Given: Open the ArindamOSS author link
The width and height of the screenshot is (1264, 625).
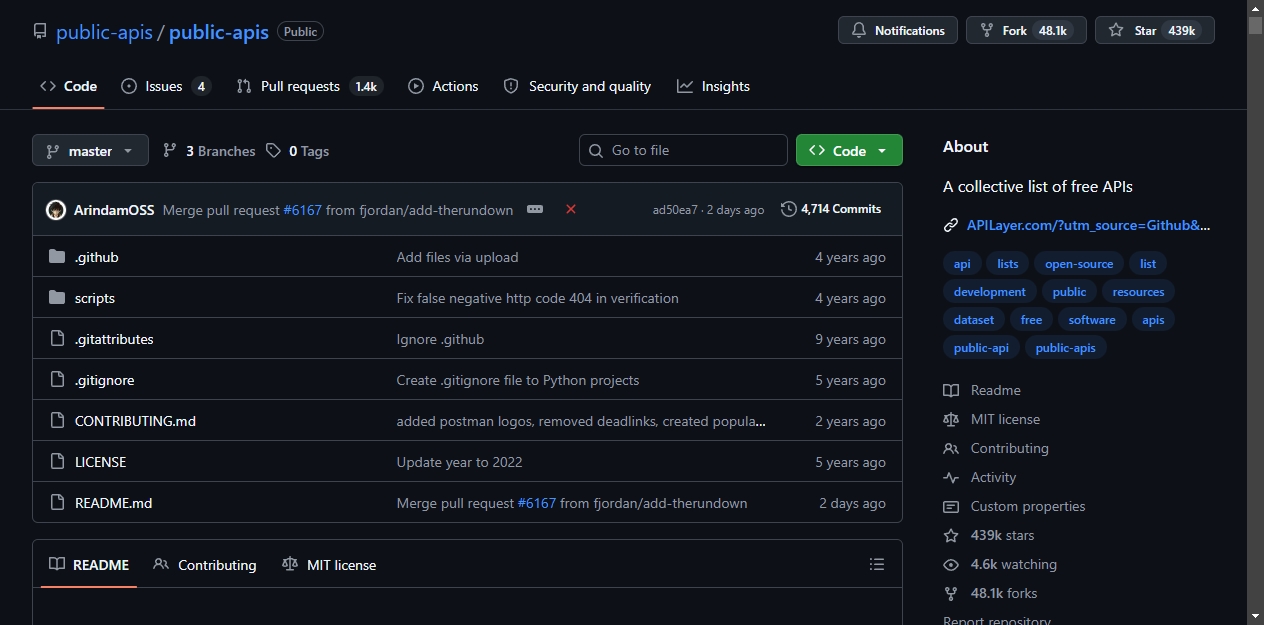Looking at the screenshot, I should click(114, 210).
